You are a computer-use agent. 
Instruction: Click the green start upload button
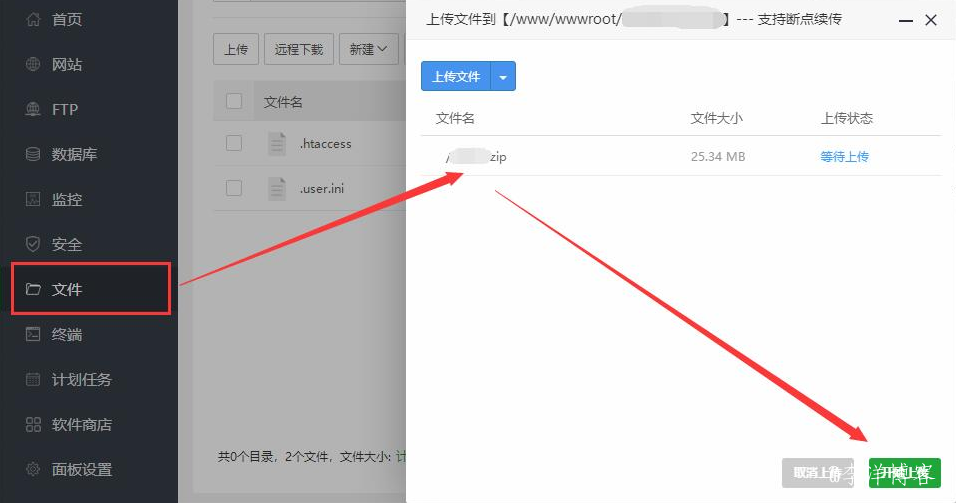point(904,473)
